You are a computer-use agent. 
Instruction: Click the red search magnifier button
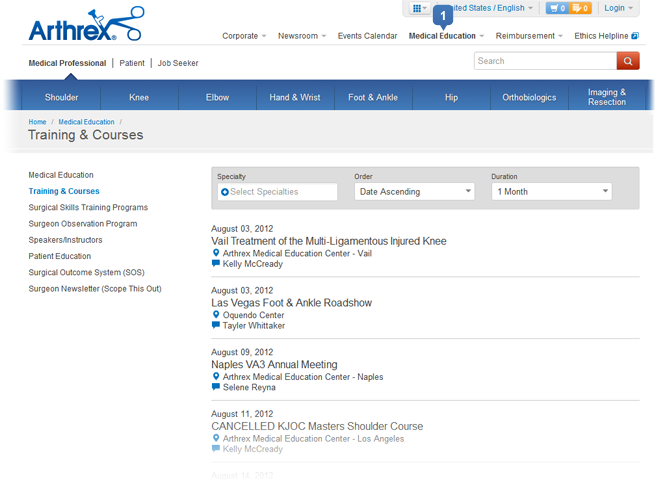[628, 61]
